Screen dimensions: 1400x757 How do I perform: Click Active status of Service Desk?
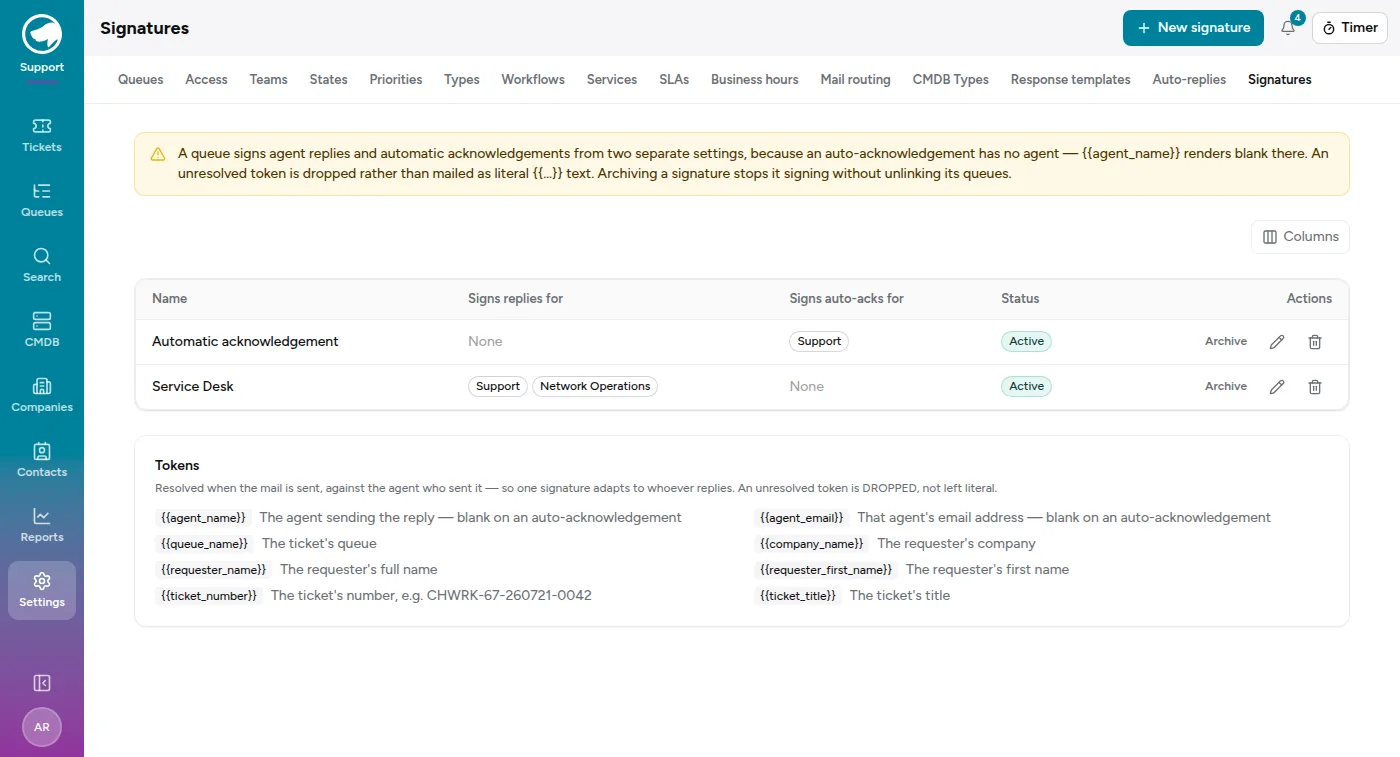point(1026,387)
